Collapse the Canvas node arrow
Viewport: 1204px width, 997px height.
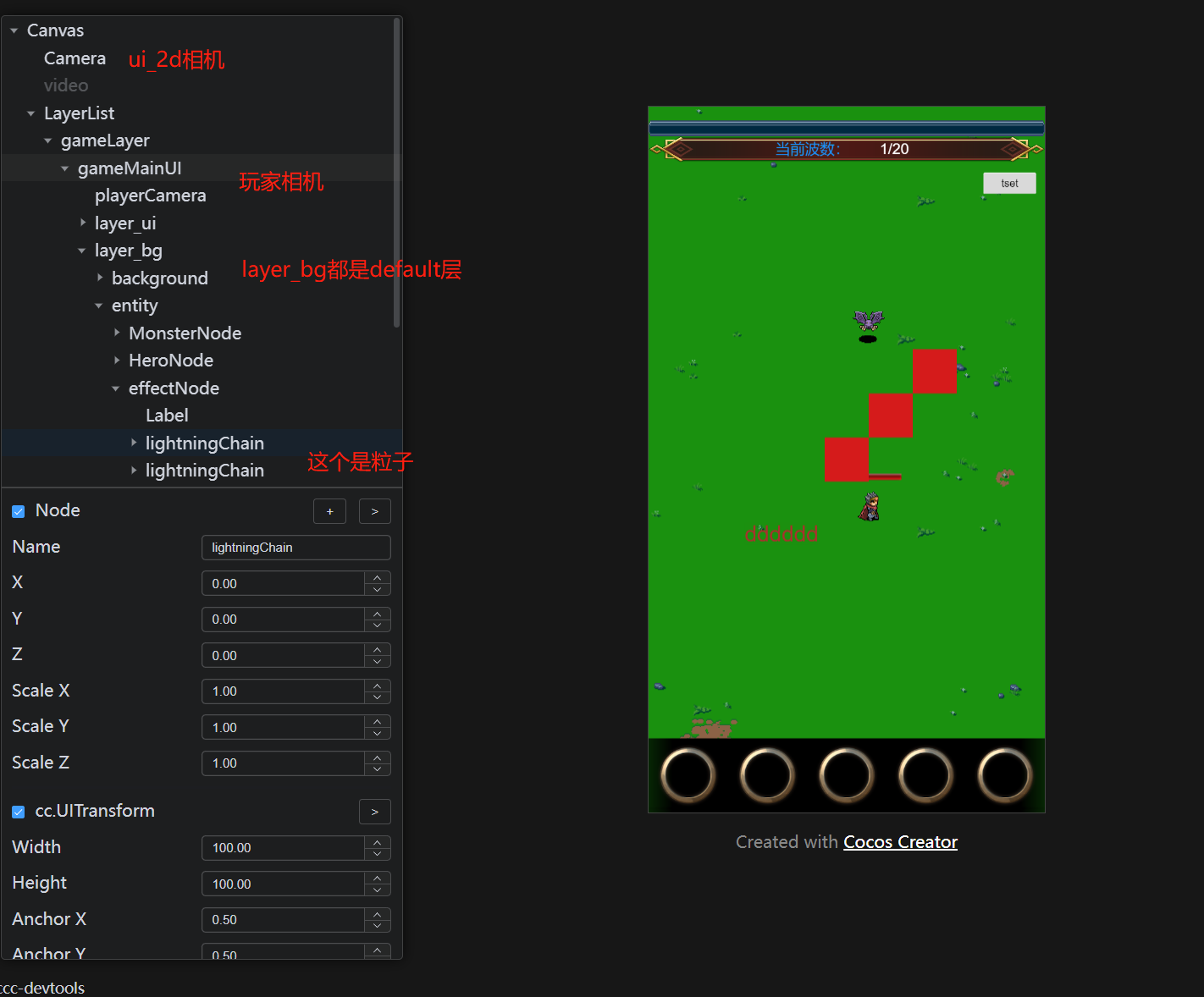[x=14, y=30]
